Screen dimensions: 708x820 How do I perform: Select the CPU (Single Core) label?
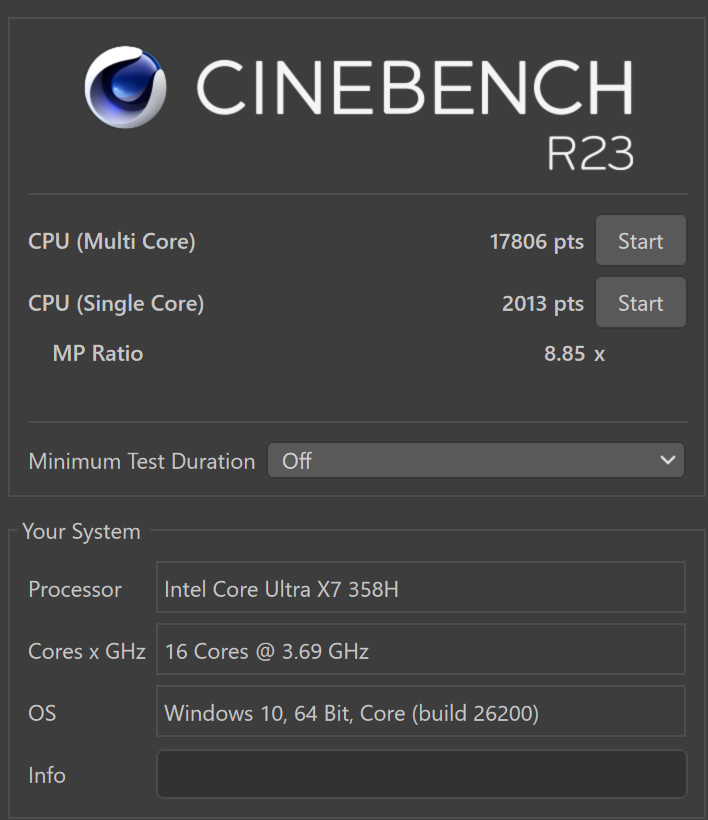click(x=116, y=303)
